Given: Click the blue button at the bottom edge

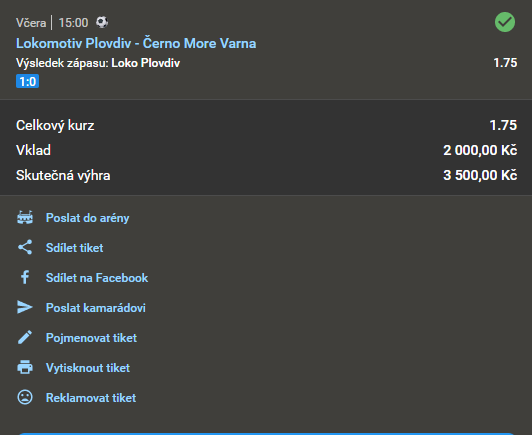Looking at the screenshot, I should click(266, 434).
